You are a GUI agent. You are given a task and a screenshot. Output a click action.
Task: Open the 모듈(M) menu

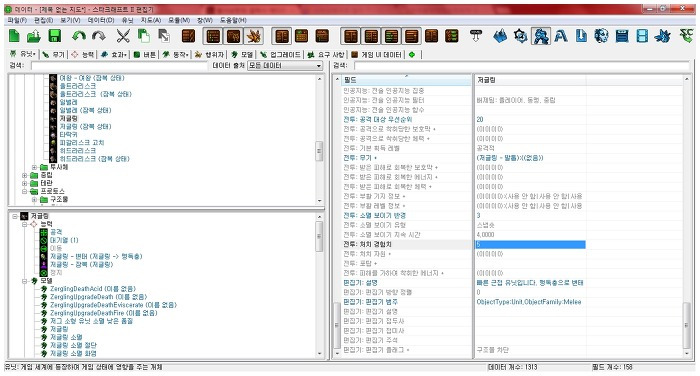coord(179,20)
